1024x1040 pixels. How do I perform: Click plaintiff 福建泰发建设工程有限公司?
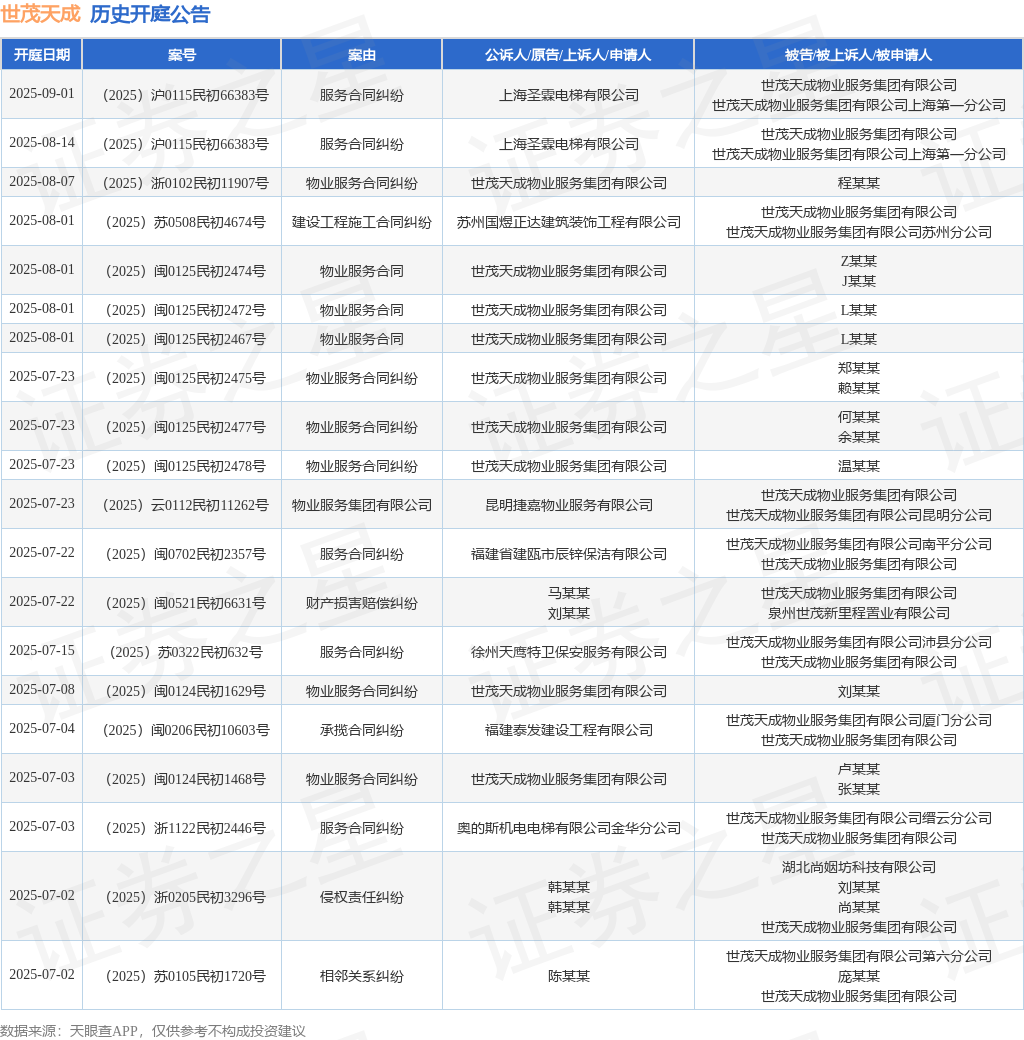click(568, 731)
